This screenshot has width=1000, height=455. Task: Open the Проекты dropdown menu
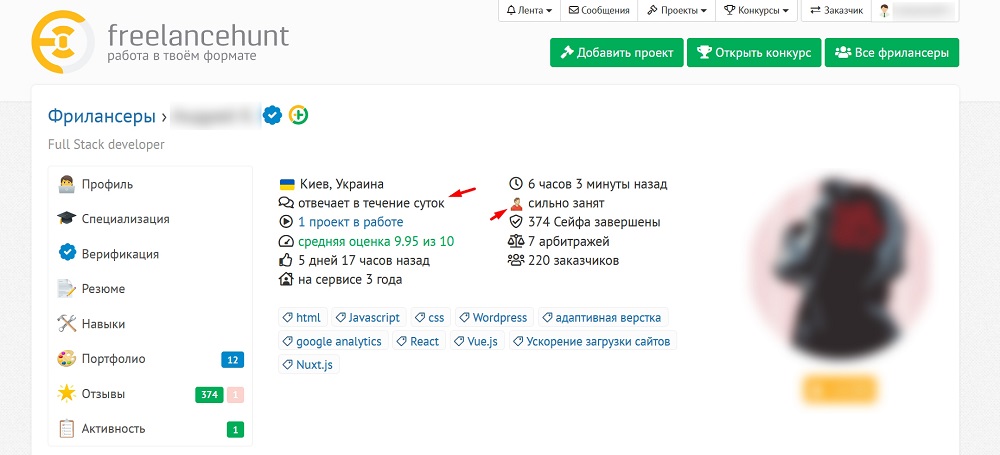[x=677, y=10]
